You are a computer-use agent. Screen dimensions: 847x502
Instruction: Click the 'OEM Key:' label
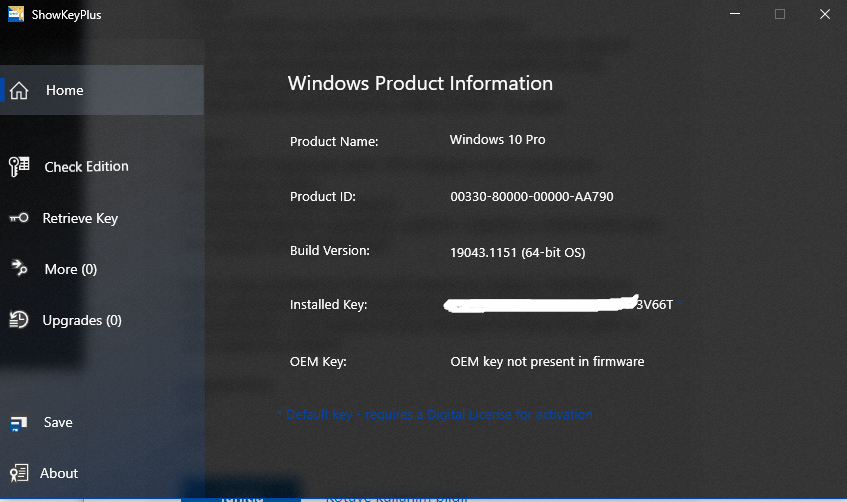tap(318, 362)
